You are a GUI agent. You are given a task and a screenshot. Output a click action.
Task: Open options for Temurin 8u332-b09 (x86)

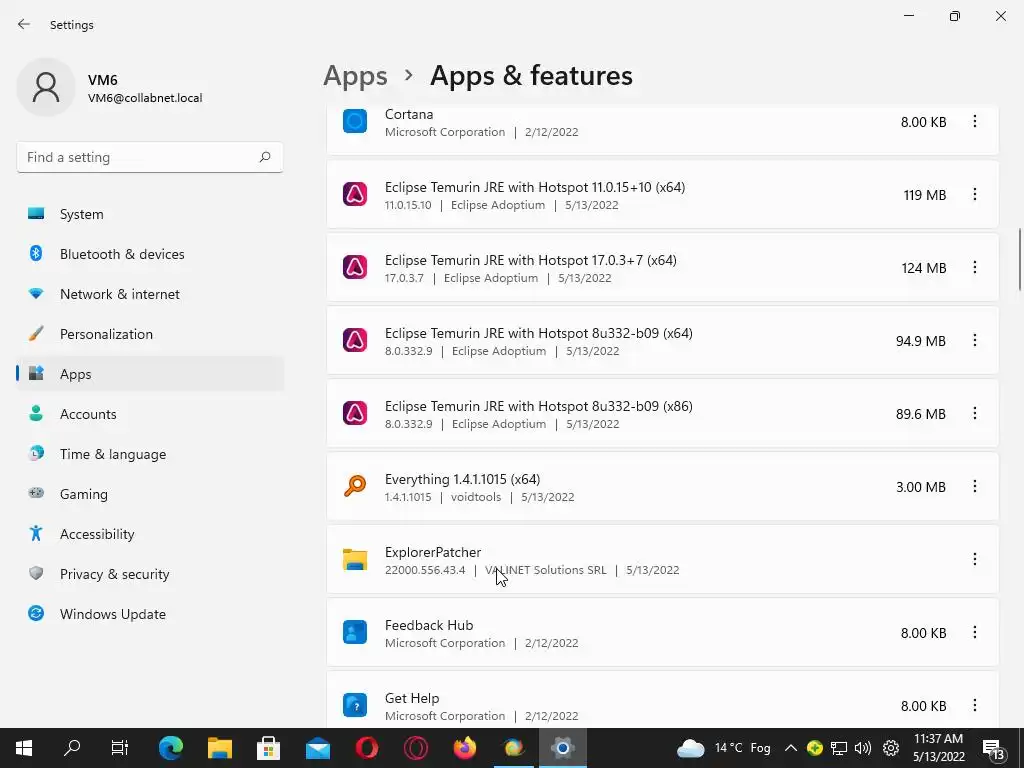974,413
